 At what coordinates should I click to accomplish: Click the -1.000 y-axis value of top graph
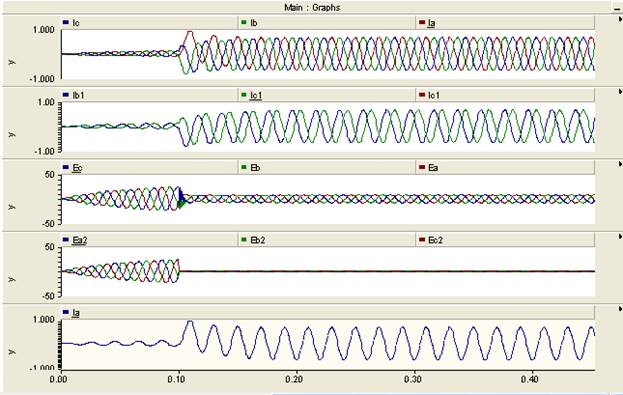pyautogui.click(x=42, y=79)
